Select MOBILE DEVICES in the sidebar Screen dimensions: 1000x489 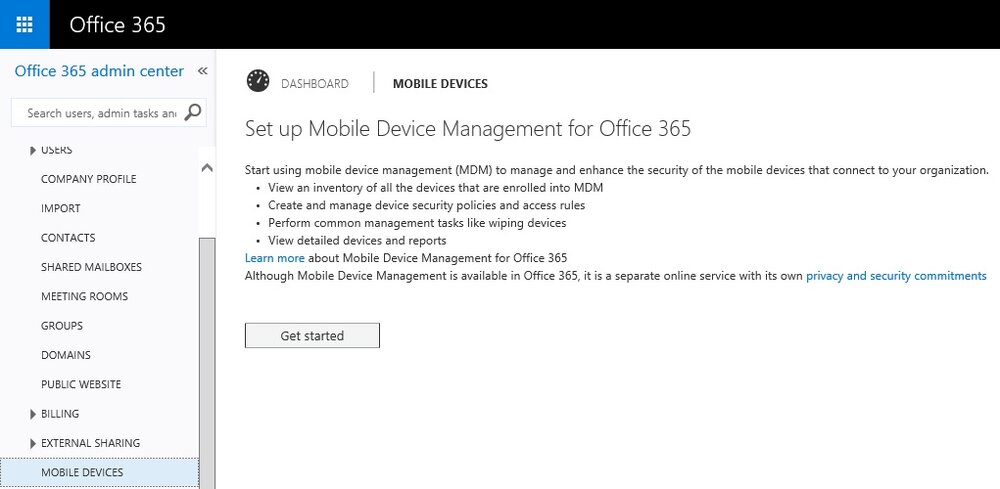coord(99,472)
